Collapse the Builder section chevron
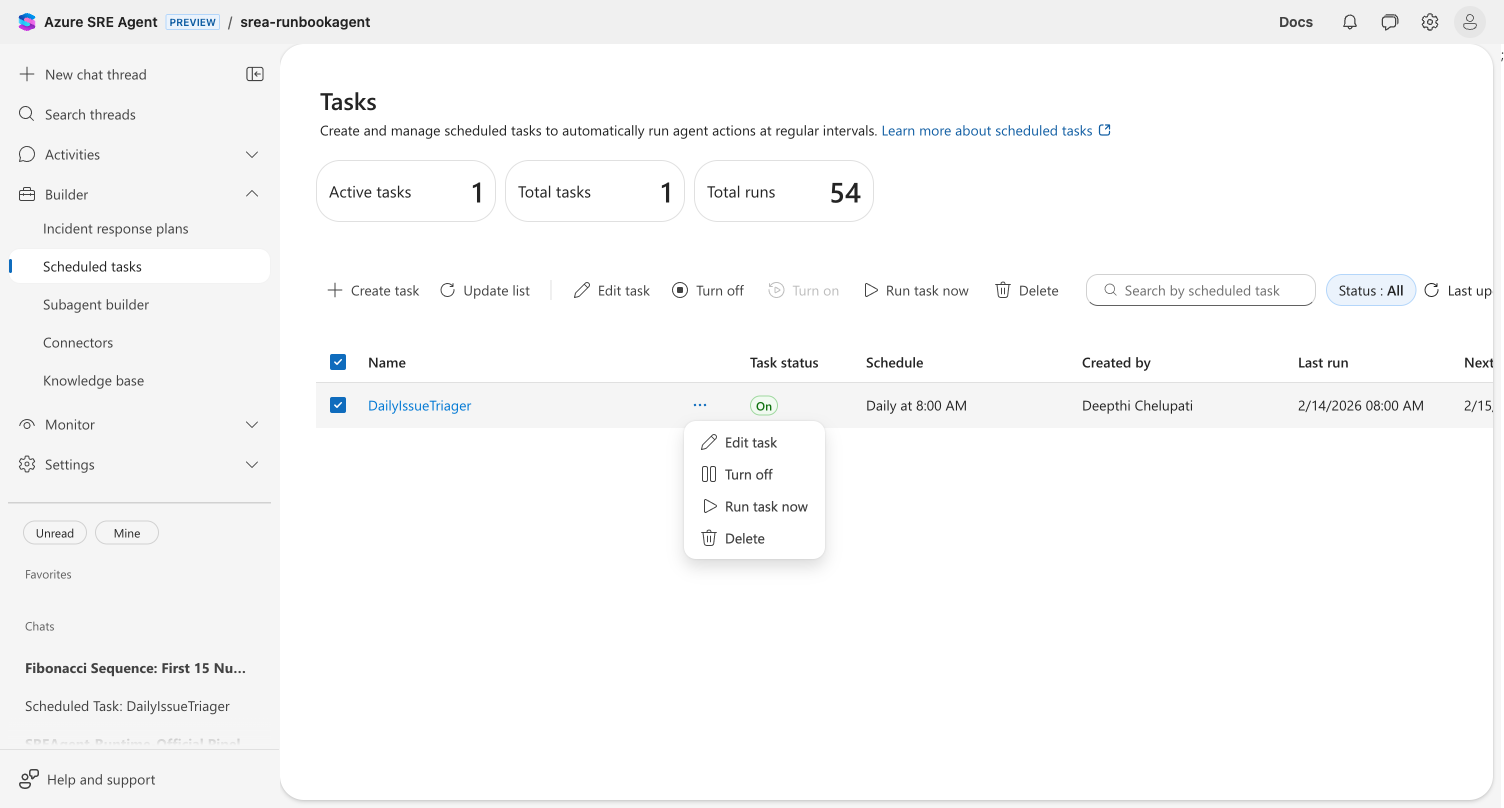This screenshot has width=1504, height=808. tap(252, 194)
